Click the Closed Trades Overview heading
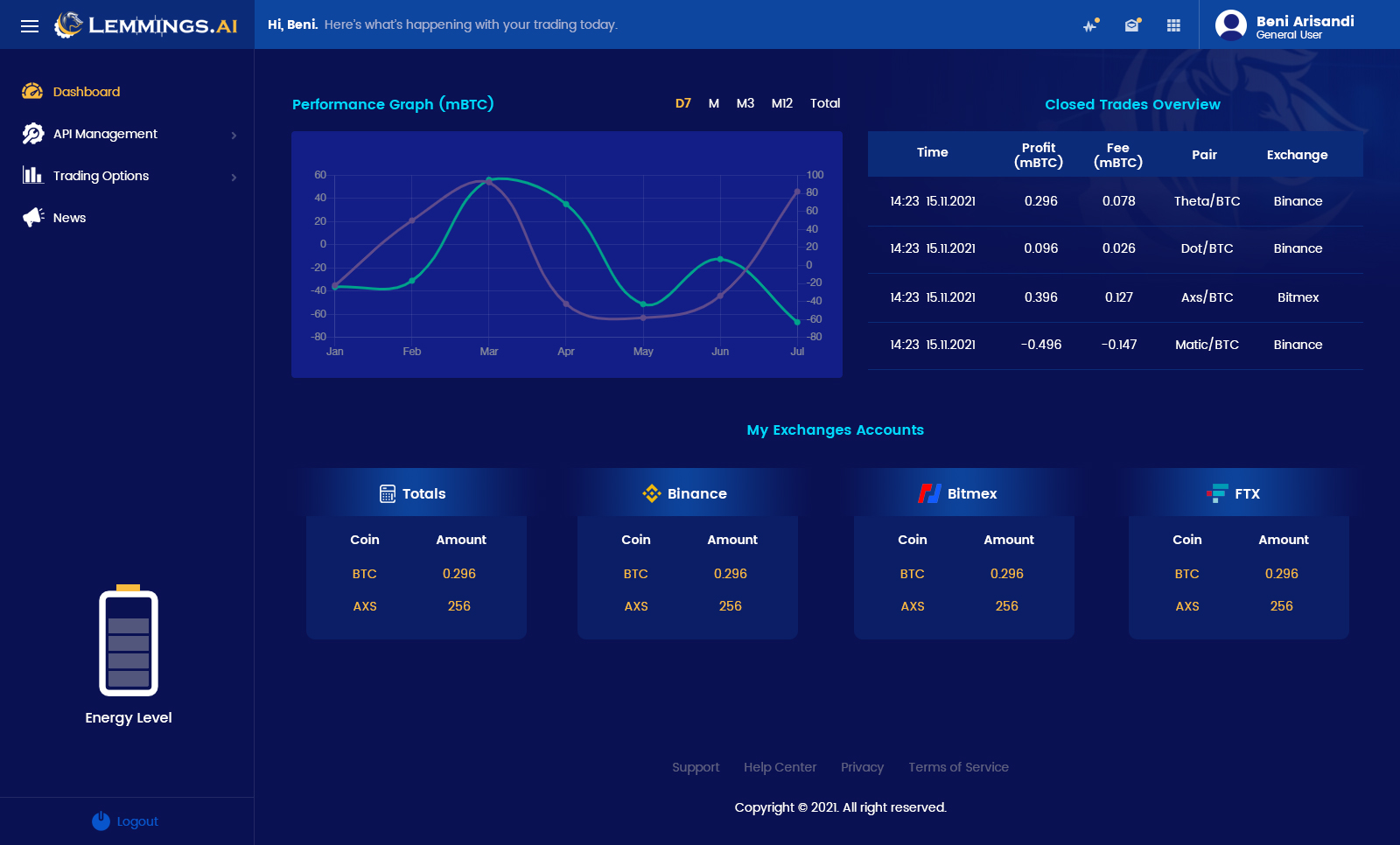 coord(1133,104)
